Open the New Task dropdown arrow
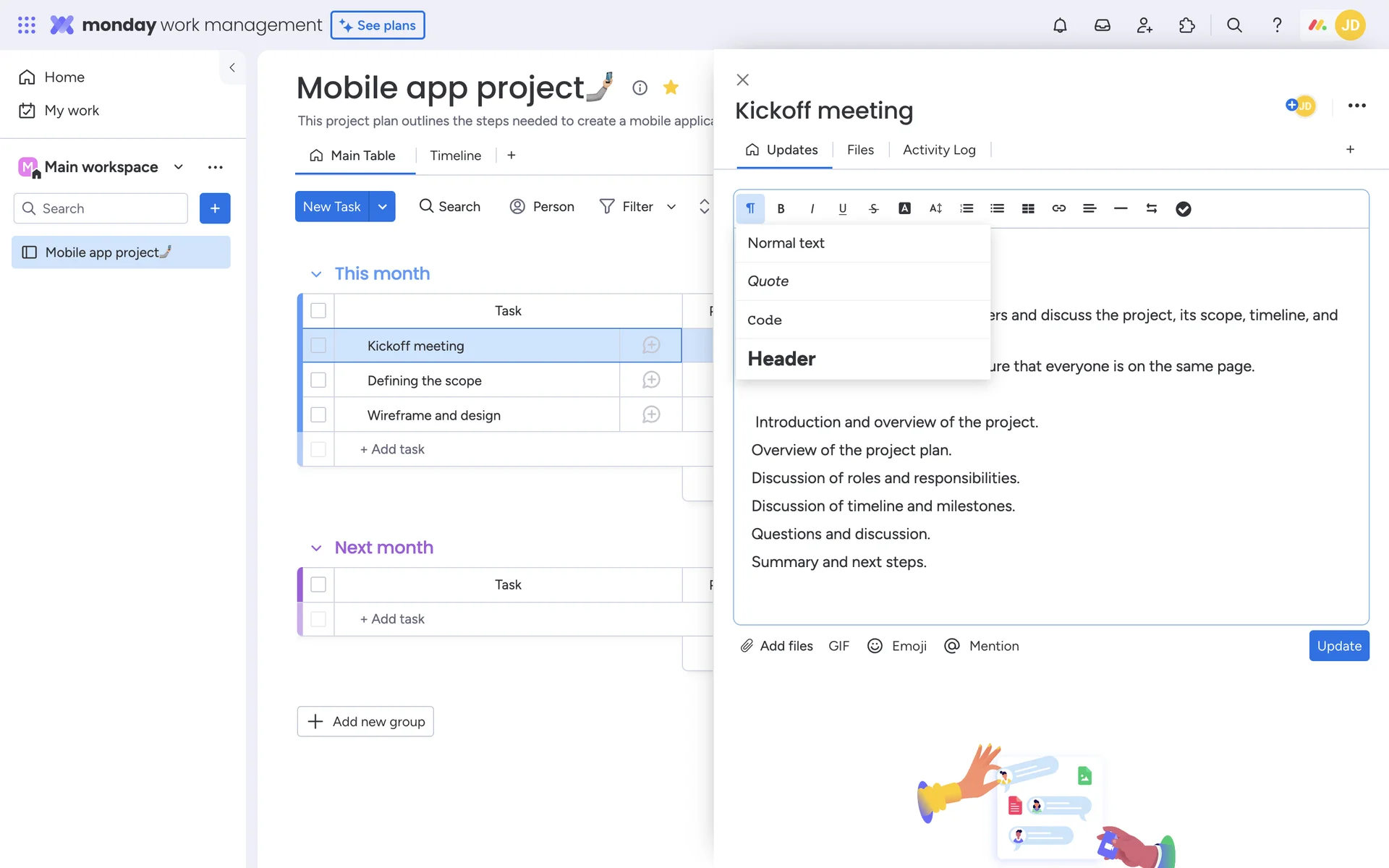This screenshot has width=1389, height=868. 382,207
